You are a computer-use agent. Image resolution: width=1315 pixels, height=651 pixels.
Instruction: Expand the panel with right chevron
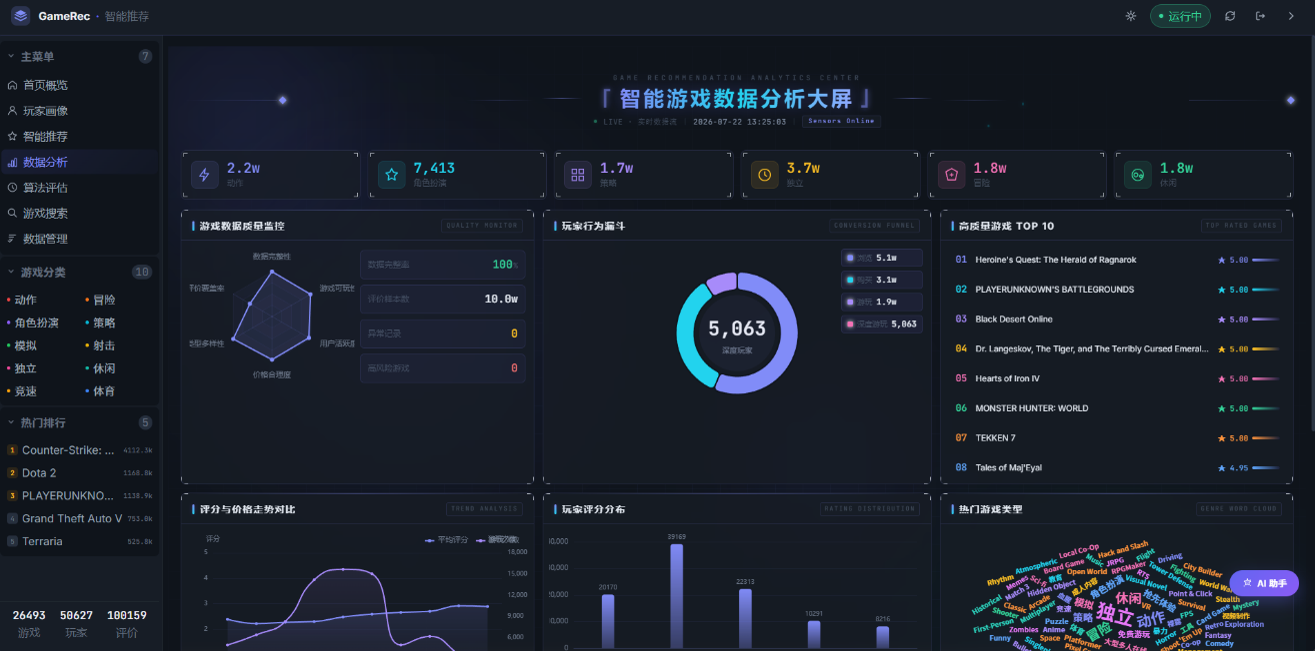[1290, 16]
